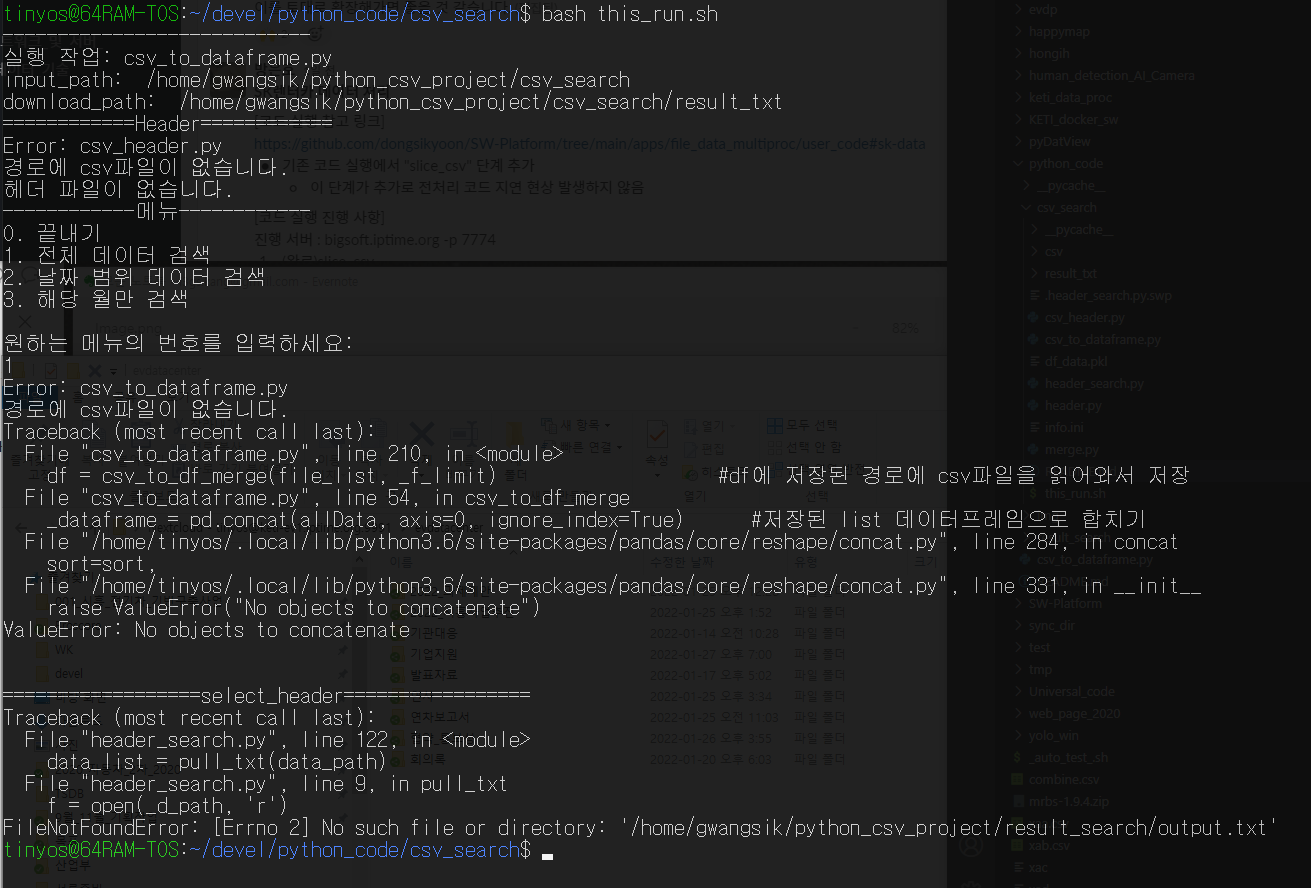Click the shell icon of _auto_test_.sh
Image resolution: width=1311 pixels, height=888 pixels.
[x=1018, y=757]
